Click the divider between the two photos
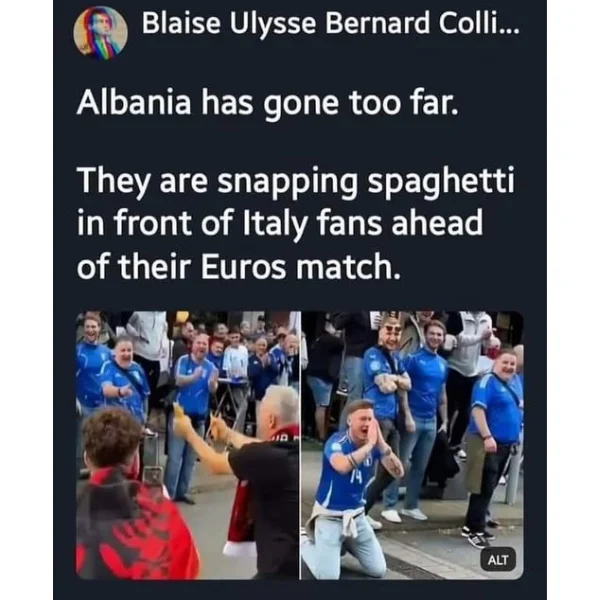This screenshot has height=600, width=600. pos(300,445)
